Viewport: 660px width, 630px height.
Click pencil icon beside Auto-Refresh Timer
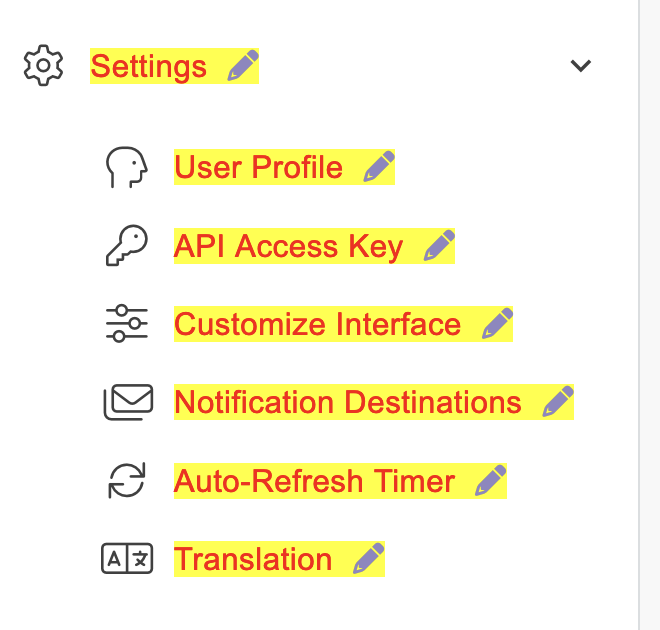[x=491, y=481]
